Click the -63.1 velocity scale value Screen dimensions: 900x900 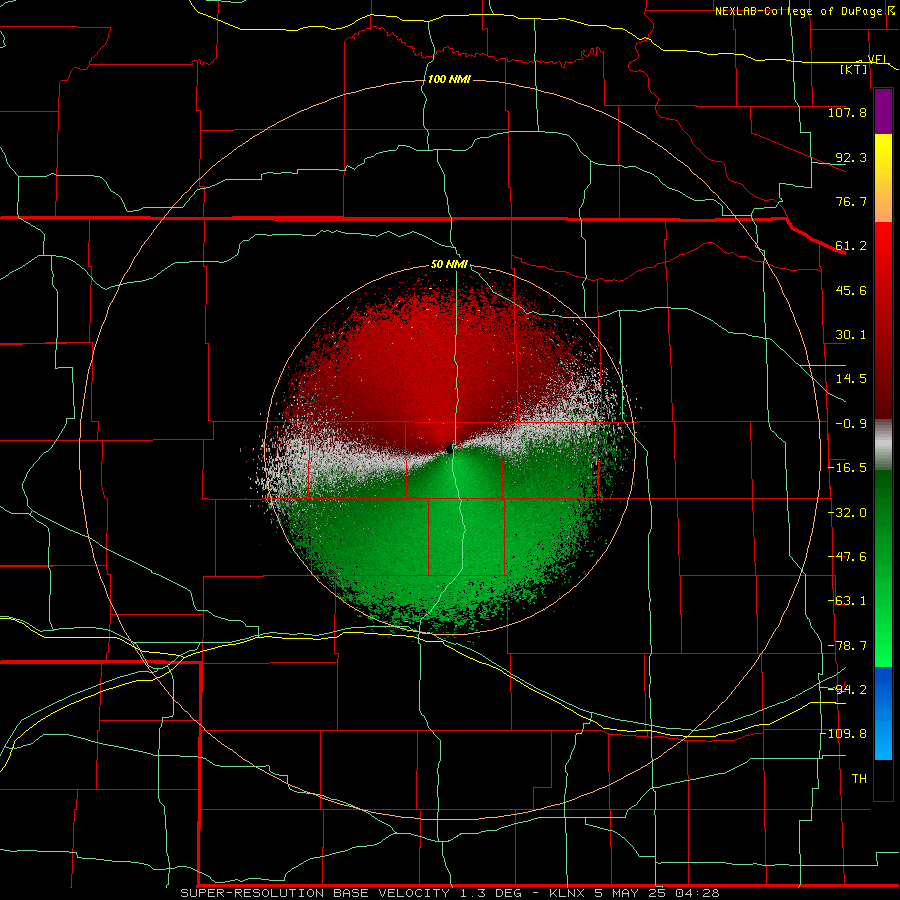(x=847, y=601)
